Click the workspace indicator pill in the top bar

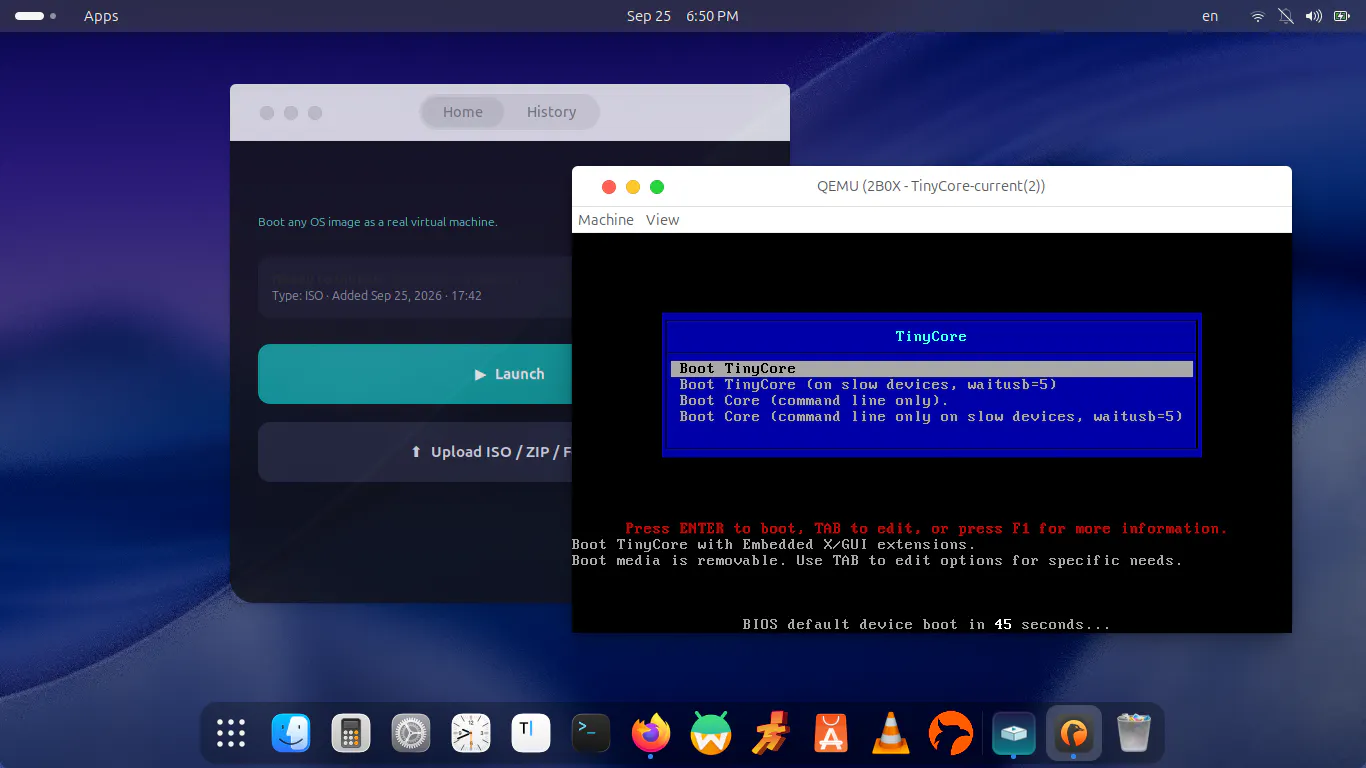(x=35, y=16)
